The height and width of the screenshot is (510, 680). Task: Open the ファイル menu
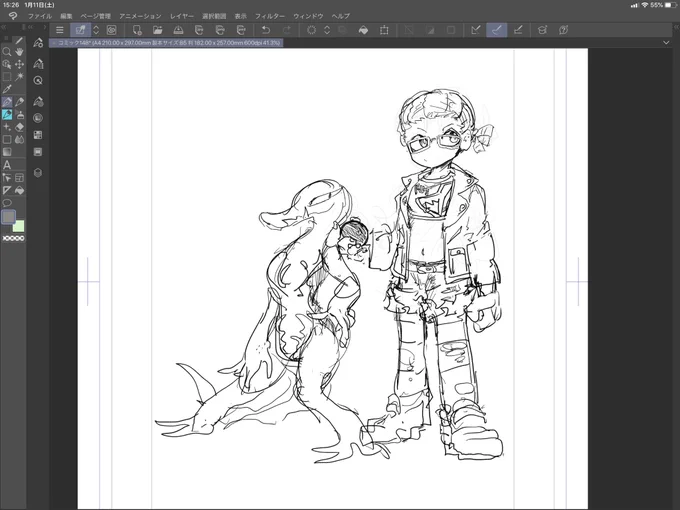click(x=40, y=16)
